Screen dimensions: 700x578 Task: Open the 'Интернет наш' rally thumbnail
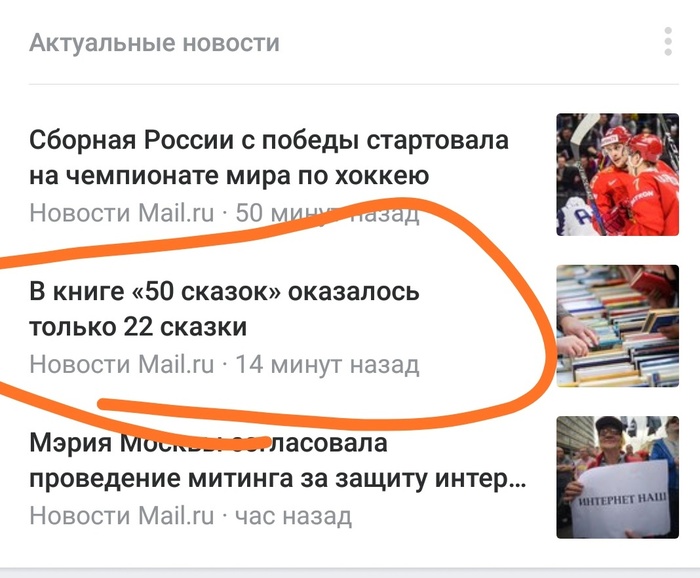tap(617, 477)
